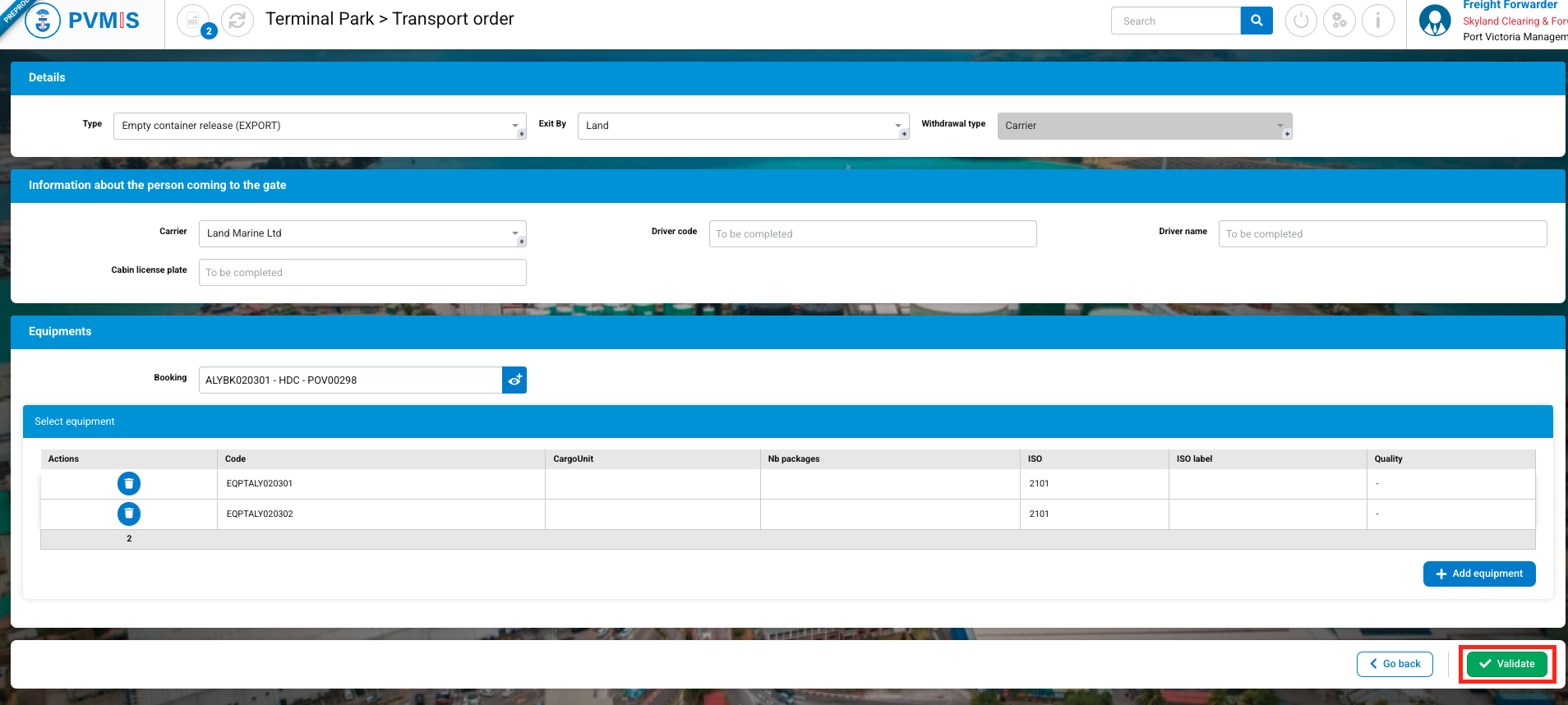Click the power logout icon
This screenshot has height=705, width=1568.
(x=1301, y=21)
